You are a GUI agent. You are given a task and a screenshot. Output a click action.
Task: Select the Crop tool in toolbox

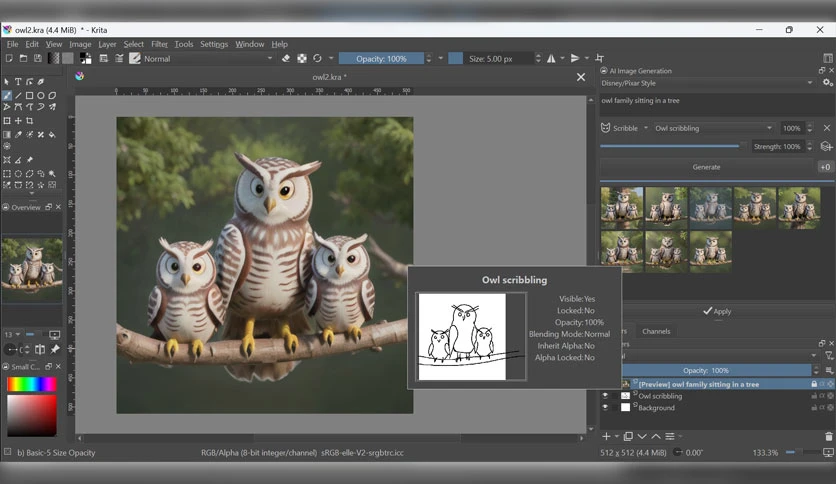click(x=29, y=121)
